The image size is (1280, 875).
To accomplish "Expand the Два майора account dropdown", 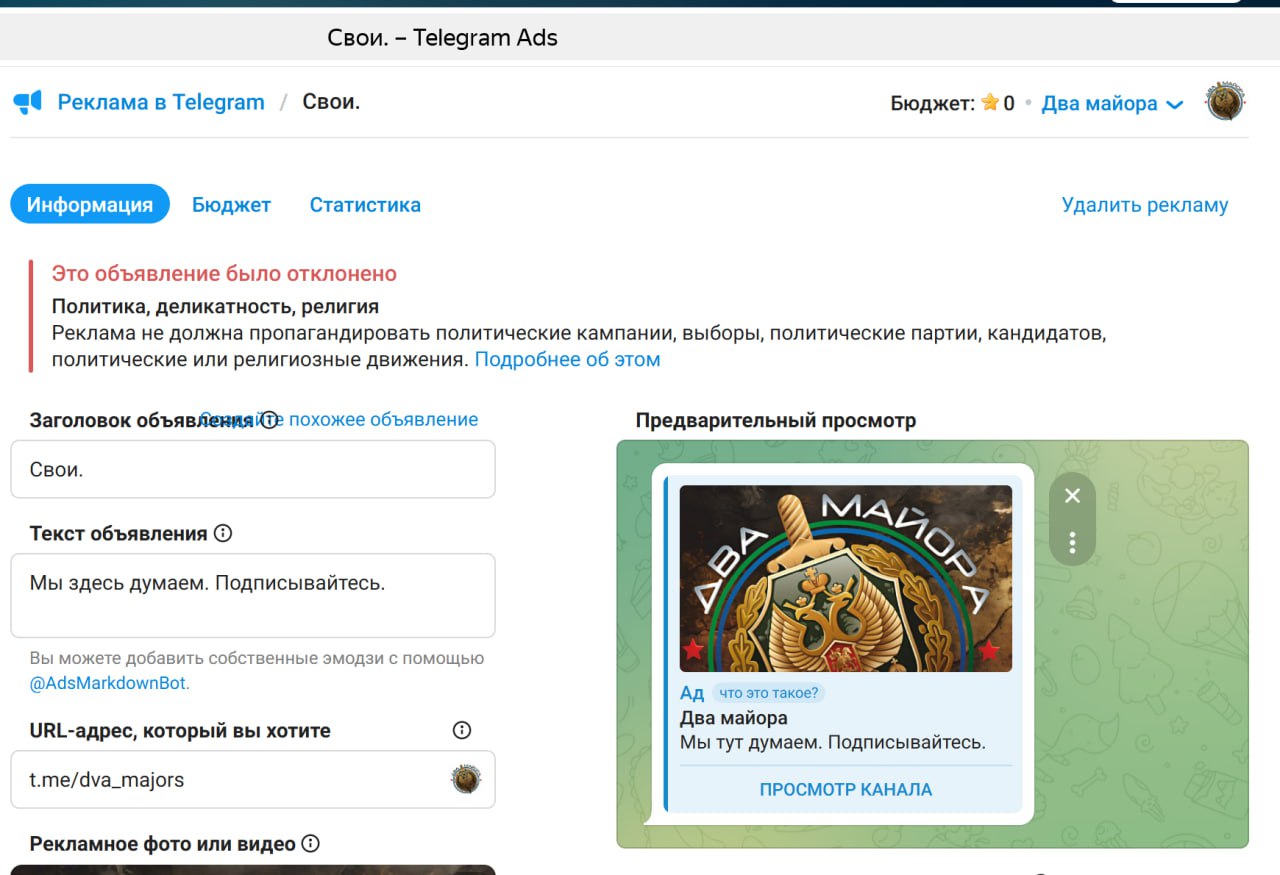I will click(x=1112, y=103).
